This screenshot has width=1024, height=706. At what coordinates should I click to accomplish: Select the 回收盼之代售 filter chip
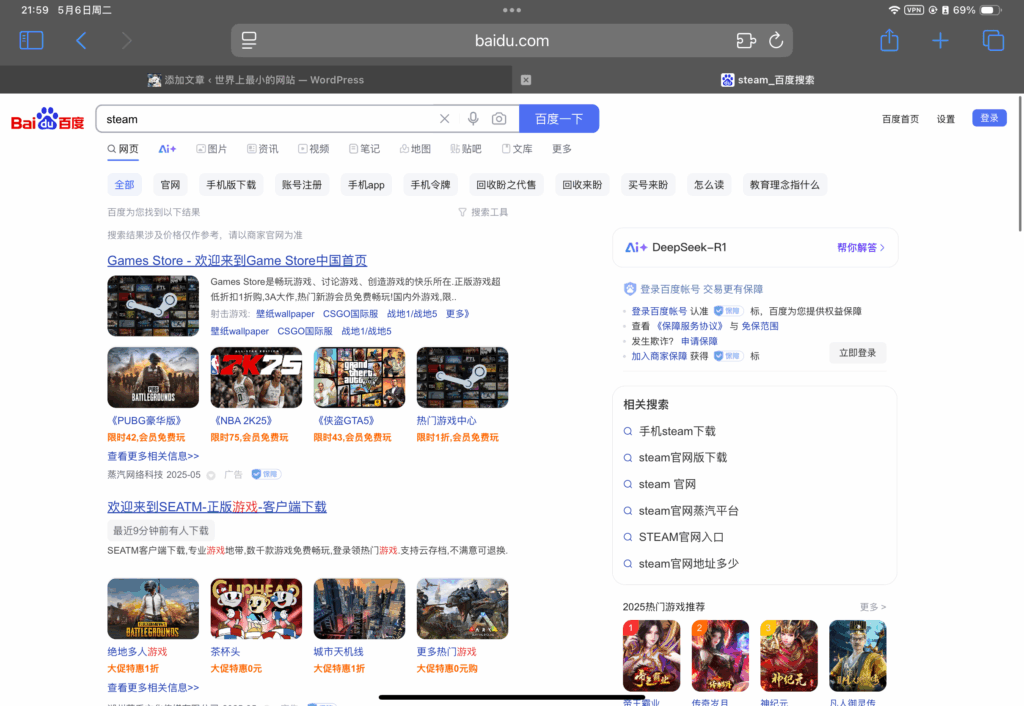(506, 185)
